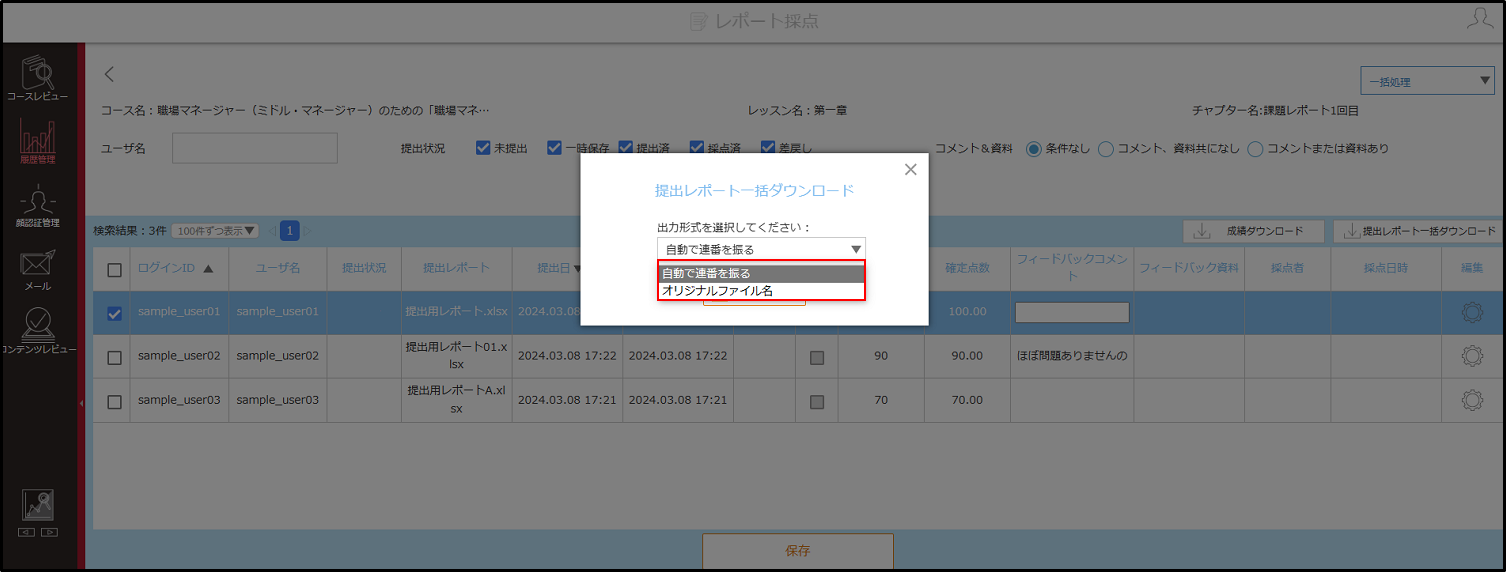
Task: Click the ユーザ名 column header
Action: [277, 268]
